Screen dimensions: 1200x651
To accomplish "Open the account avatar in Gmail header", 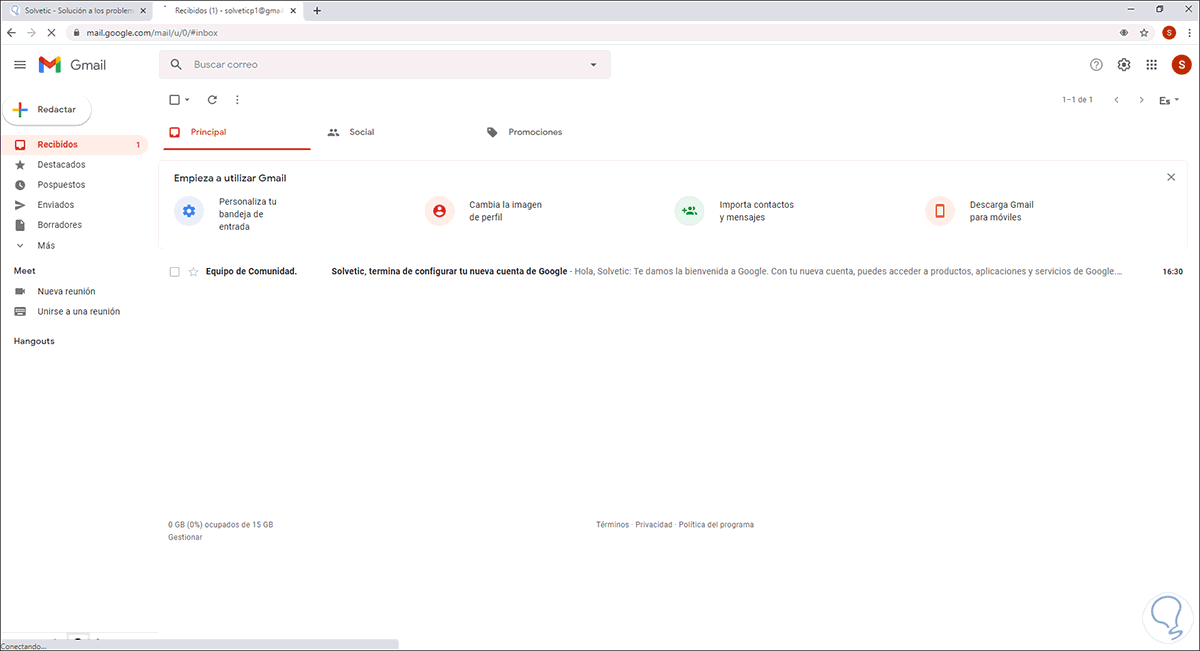I will (x=1181, y=65).
